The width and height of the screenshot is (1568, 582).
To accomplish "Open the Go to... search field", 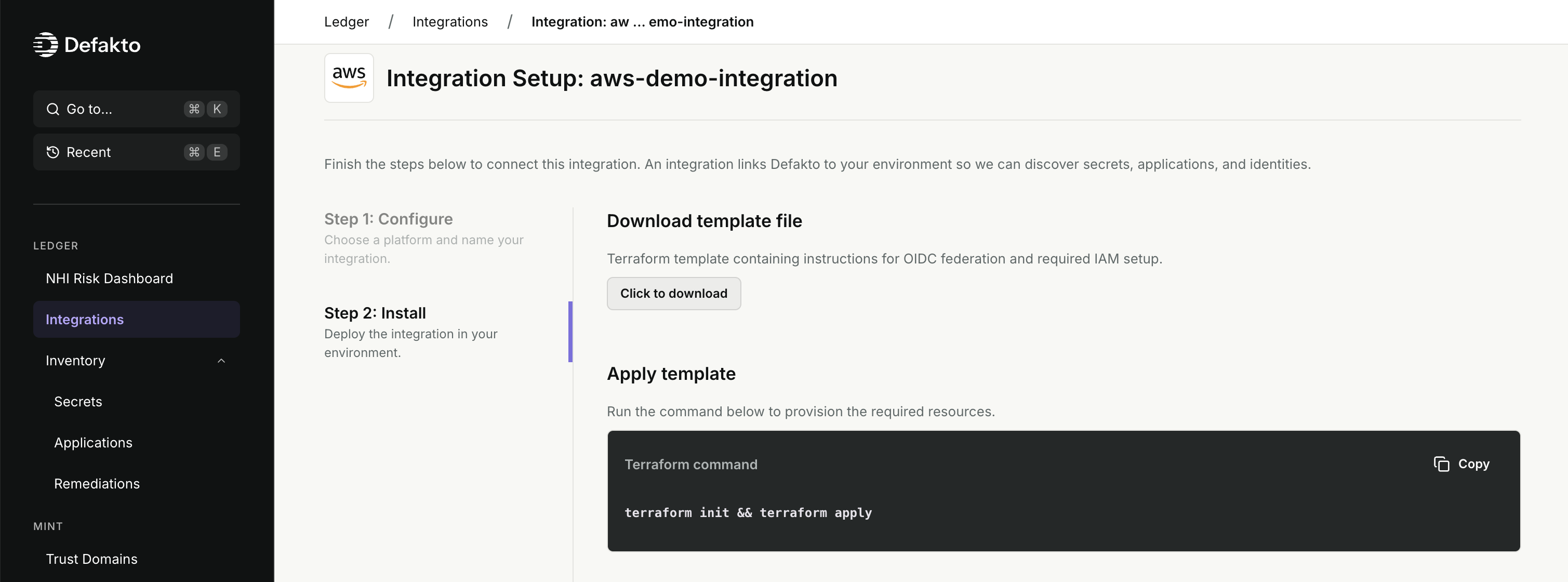I will pyautogui.click(x=136, y=109).
